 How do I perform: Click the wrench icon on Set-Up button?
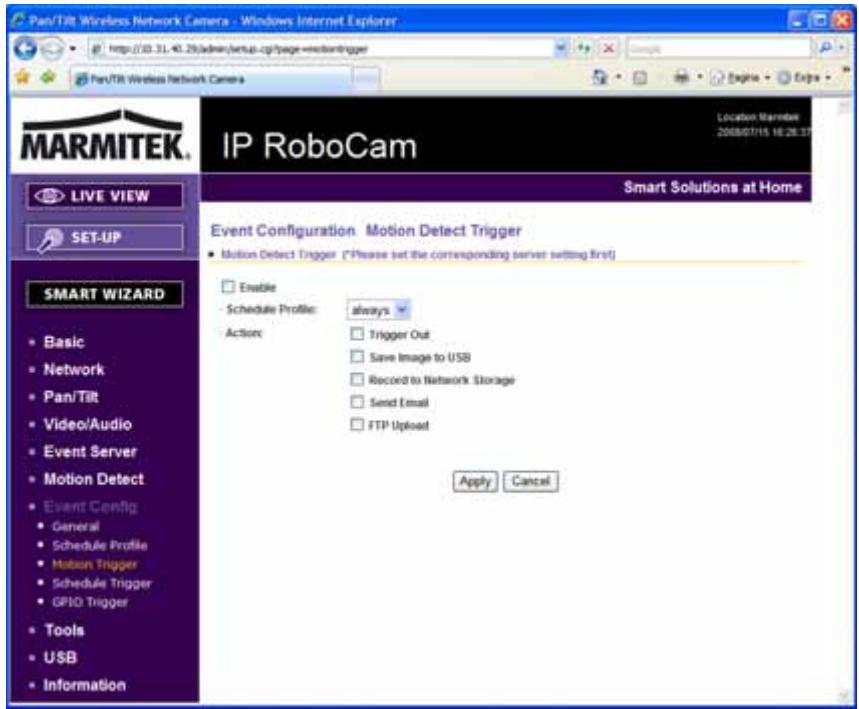(x=50, y=240)
